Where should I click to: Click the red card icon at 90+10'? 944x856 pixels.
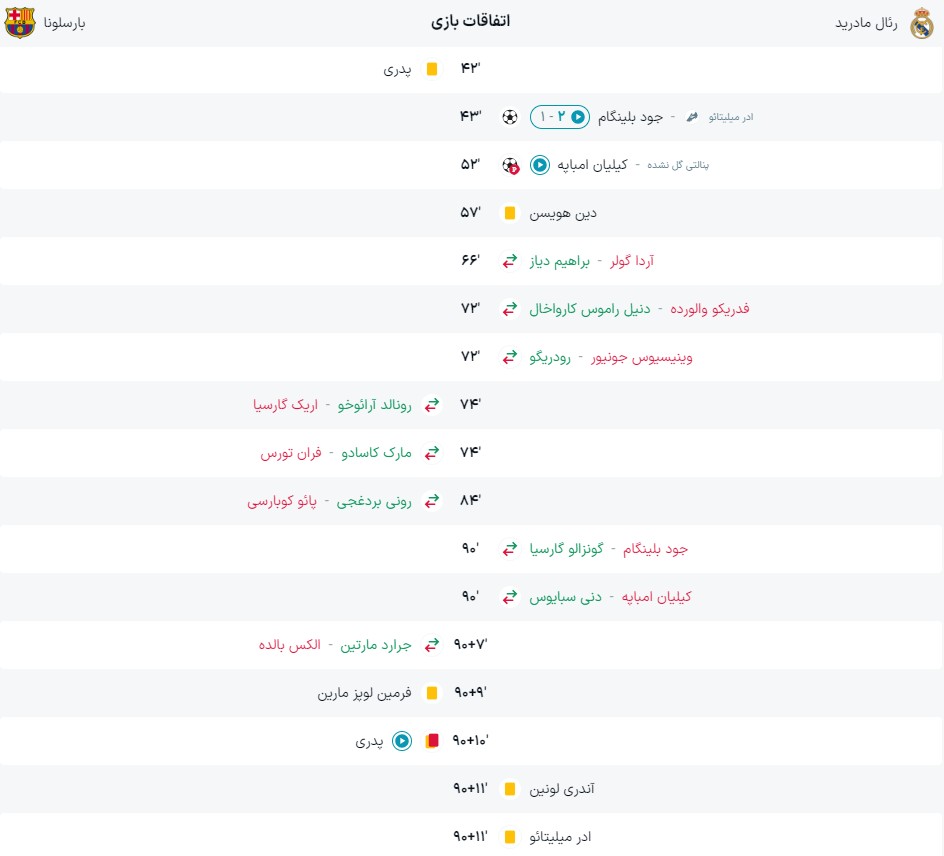click(x=432, y=741)
